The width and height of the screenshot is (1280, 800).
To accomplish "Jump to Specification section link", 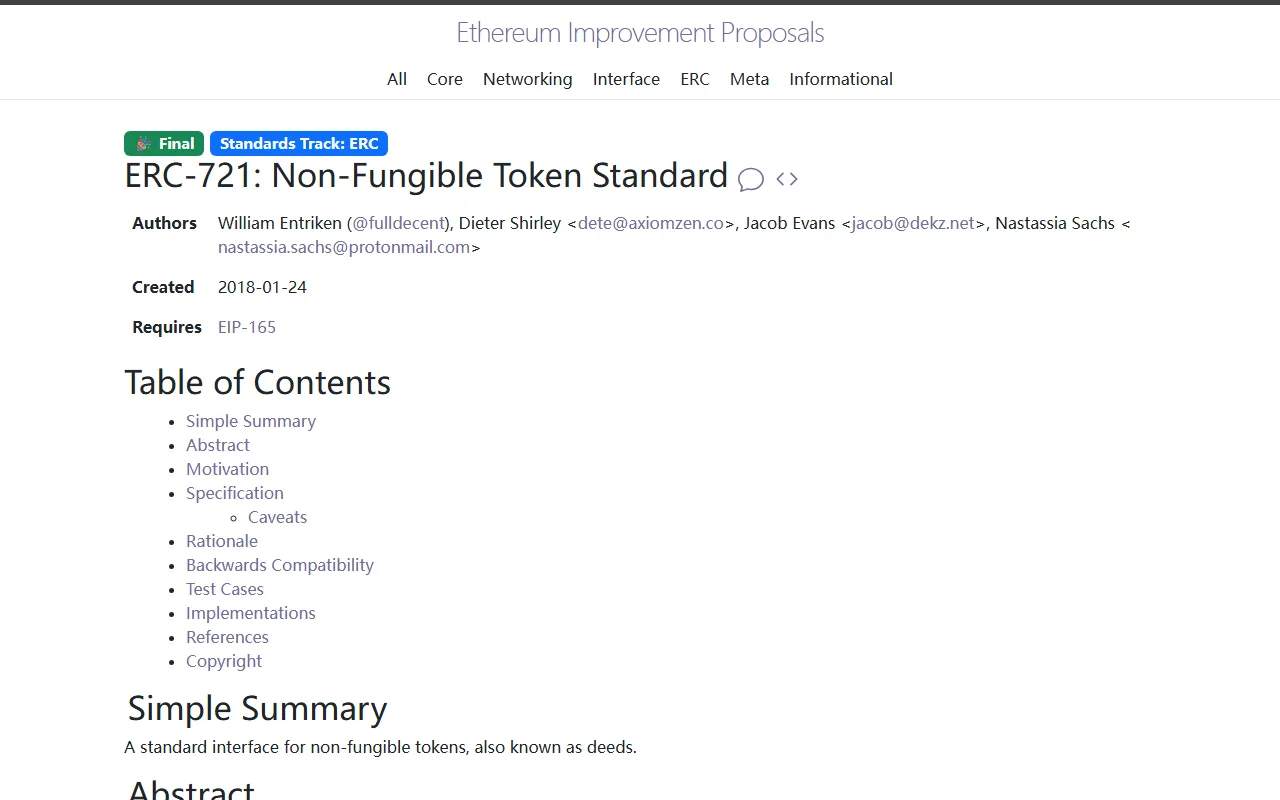I will [x=235, y=493].
